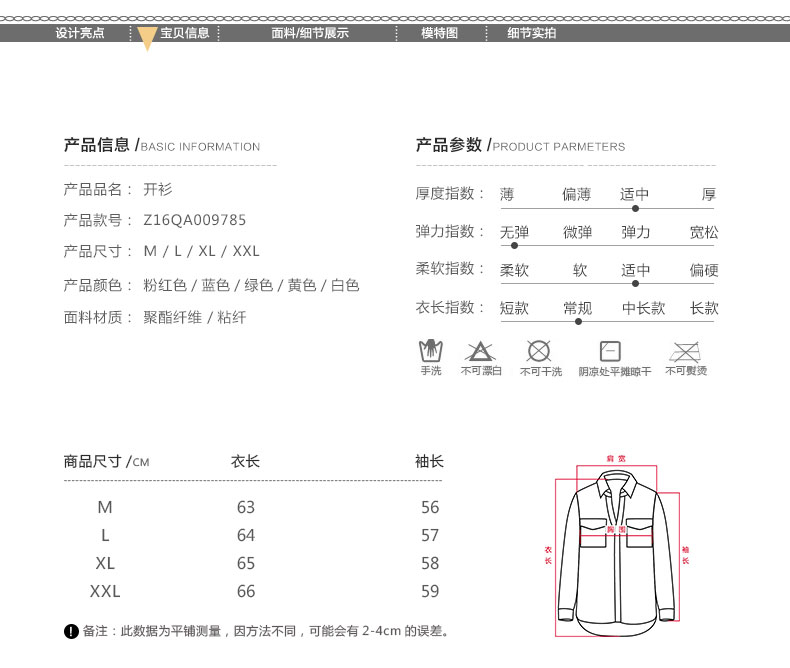Click the 衣长 value 63

[246, 507]
